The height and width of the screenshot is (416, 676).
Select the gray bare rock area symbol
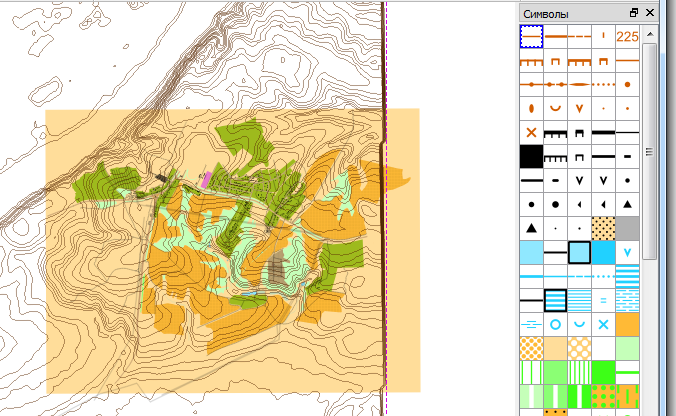(x=627, y=228)
